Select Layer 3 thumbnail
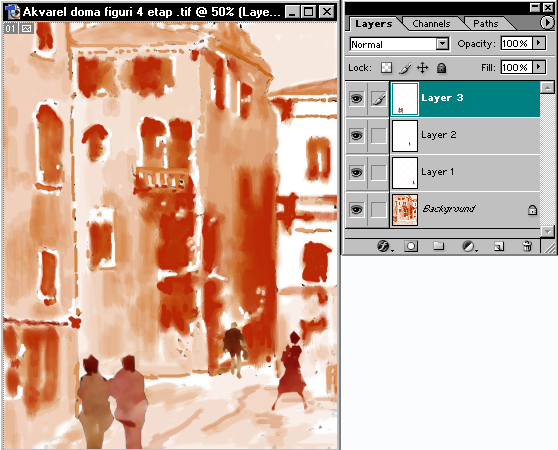This screenshot has height=450, width=558. tap(405, 99)
